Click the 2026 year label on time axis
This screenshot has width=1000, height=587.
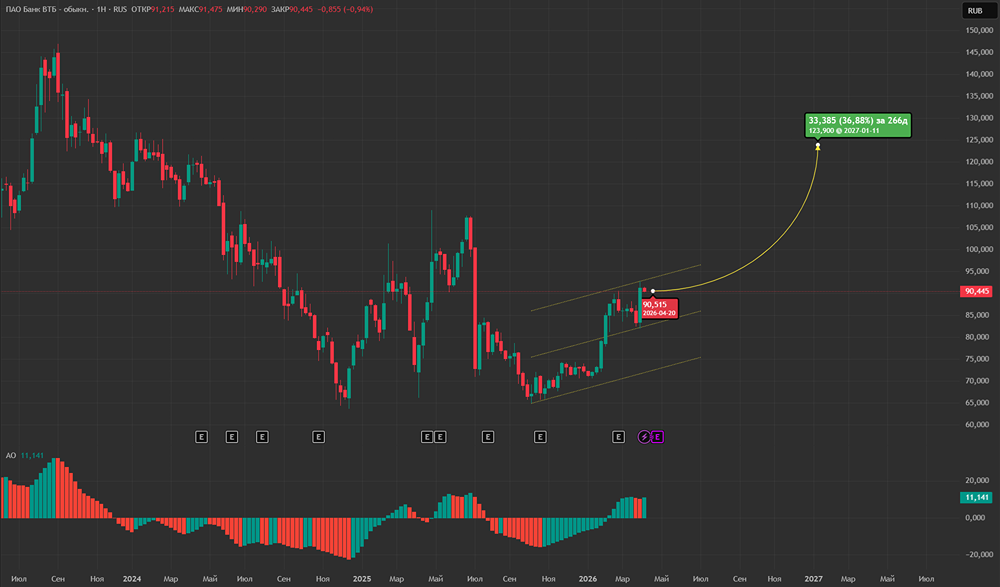[587, 579]
